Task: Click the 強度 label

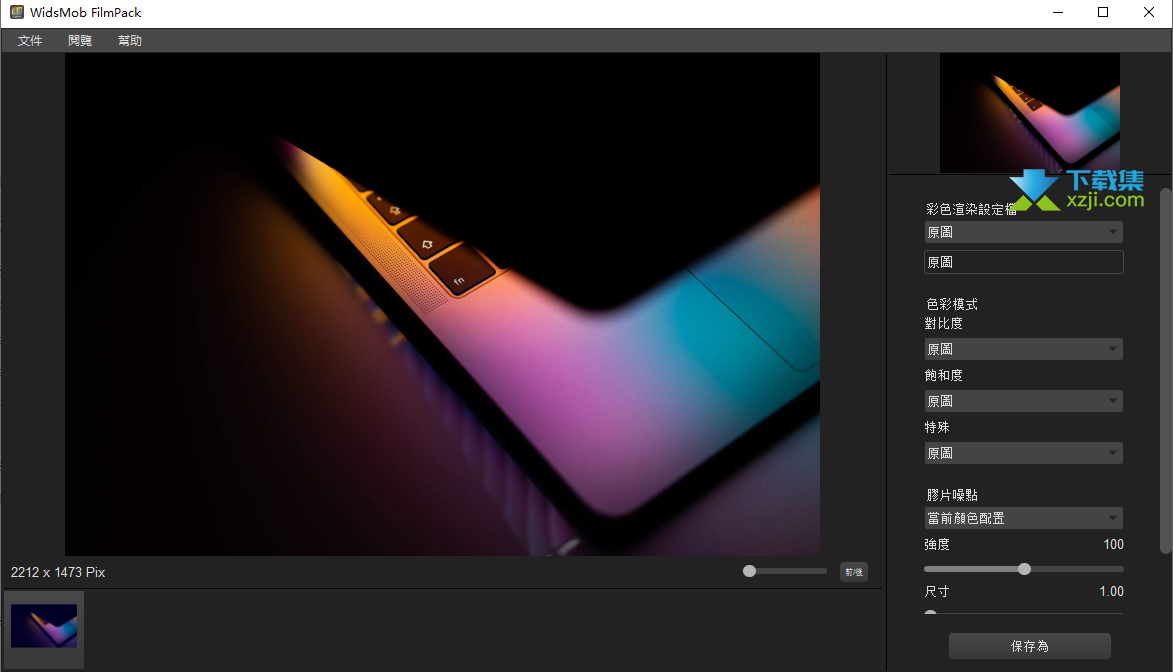Action: click(937, 544)
